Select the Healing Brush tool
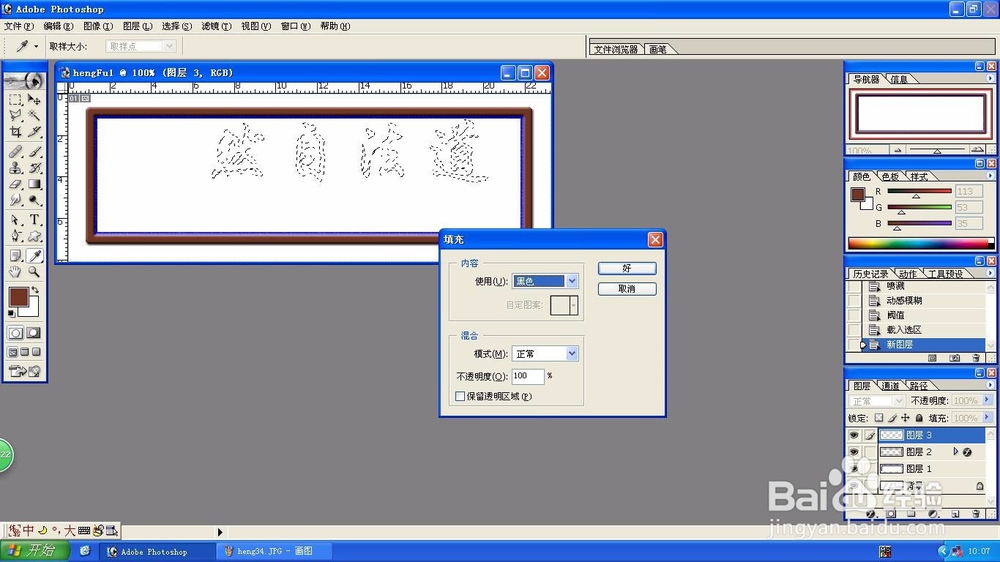The width and height of the screenshot is (1000, 562). [16, 152]
